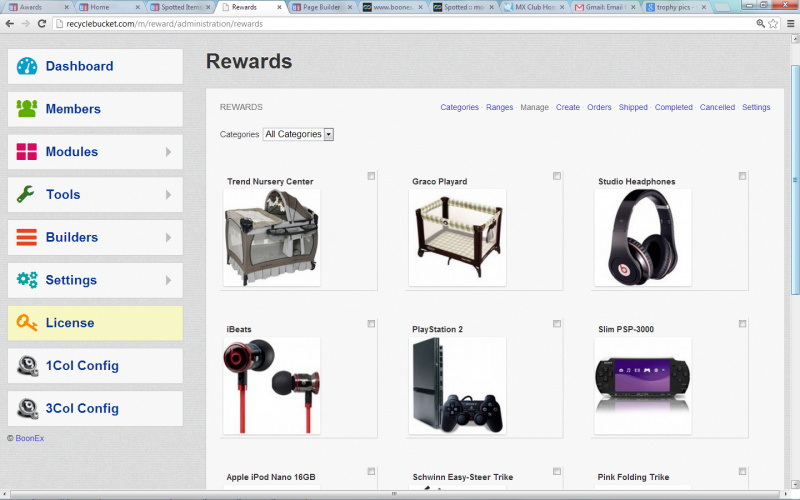Select the Slim PSP-3000 checkbox
800x500 pixels.
742,324
